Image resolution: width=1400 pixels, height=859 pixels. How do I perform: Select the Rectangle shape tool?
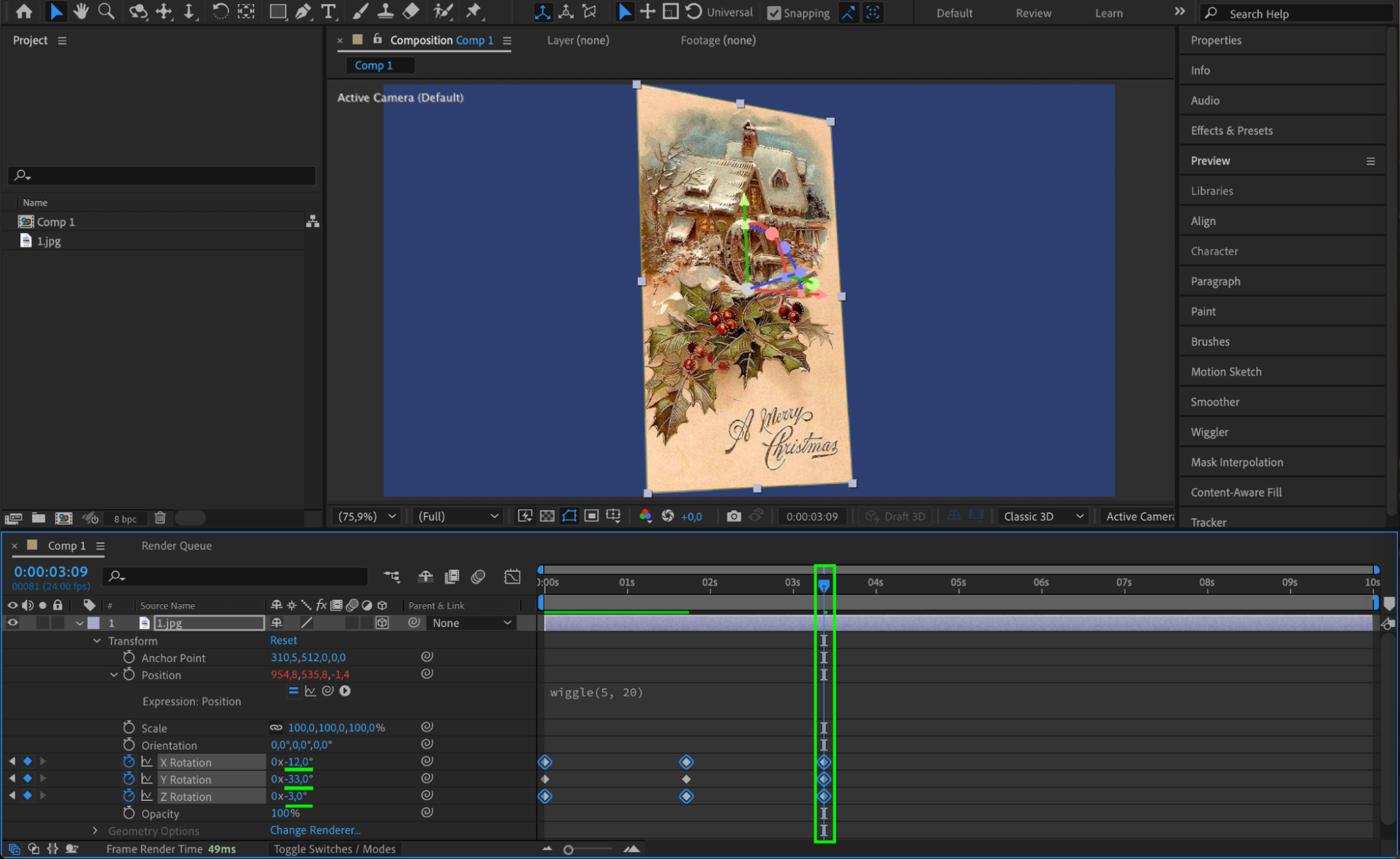[x=278, y=11]
